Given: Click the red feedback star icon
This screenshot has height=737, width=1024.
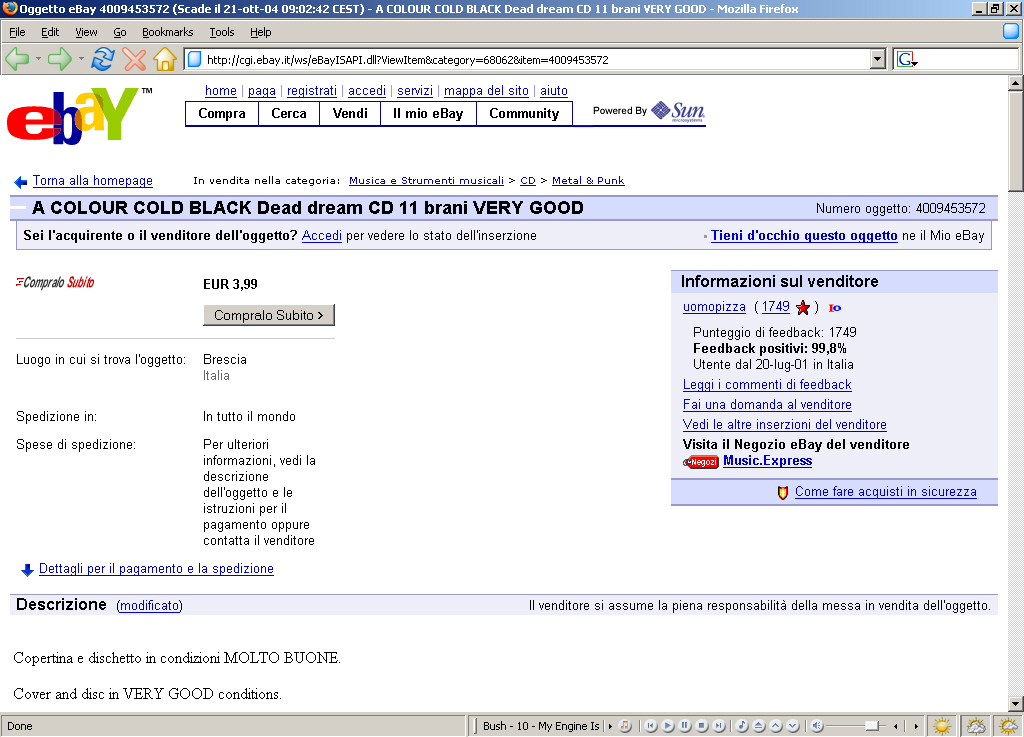Looking at the screenshot, I should [x=803, y=307].
